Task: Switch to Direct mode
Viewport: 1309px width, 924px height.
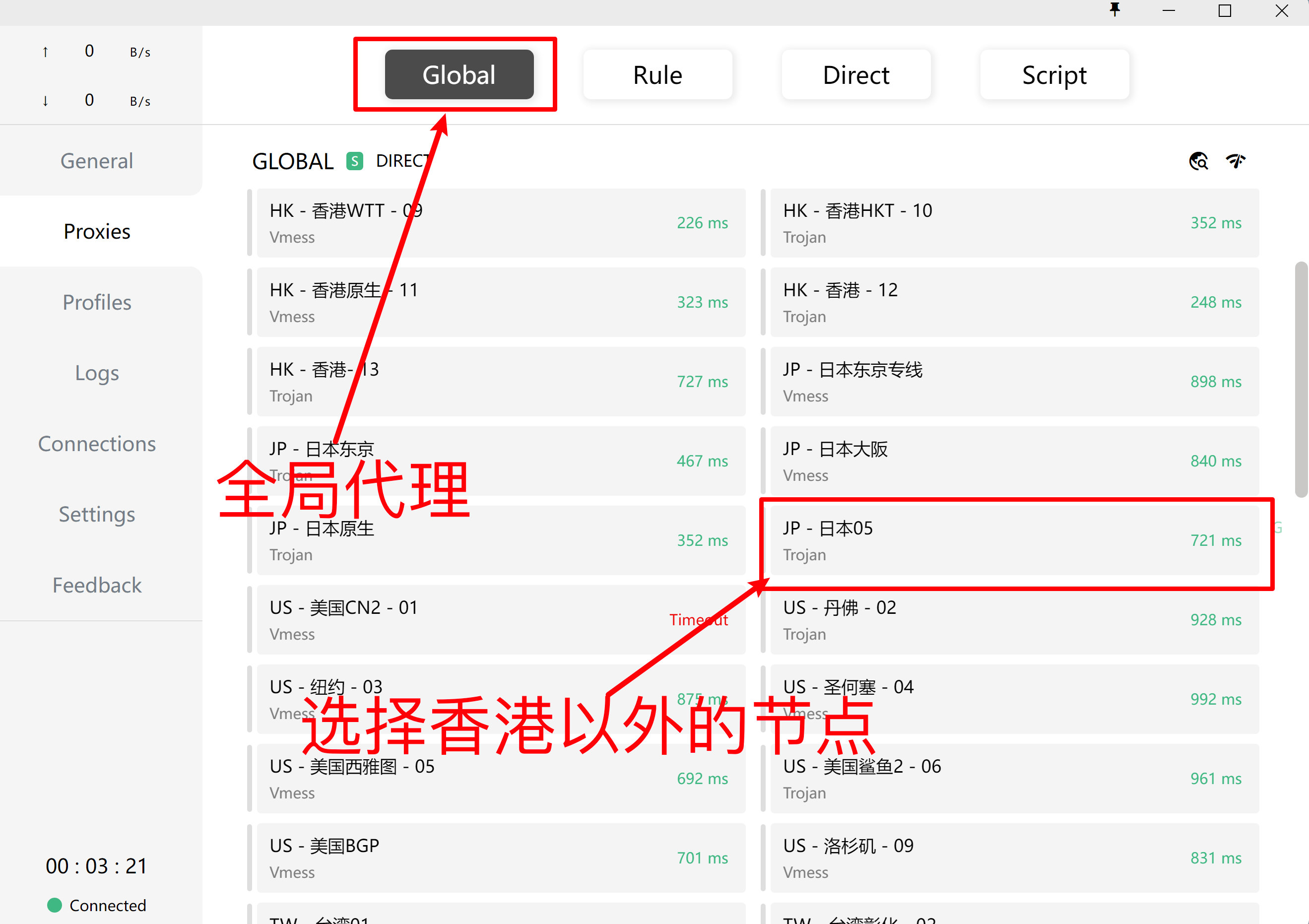Action: click(x=856, y=74)
